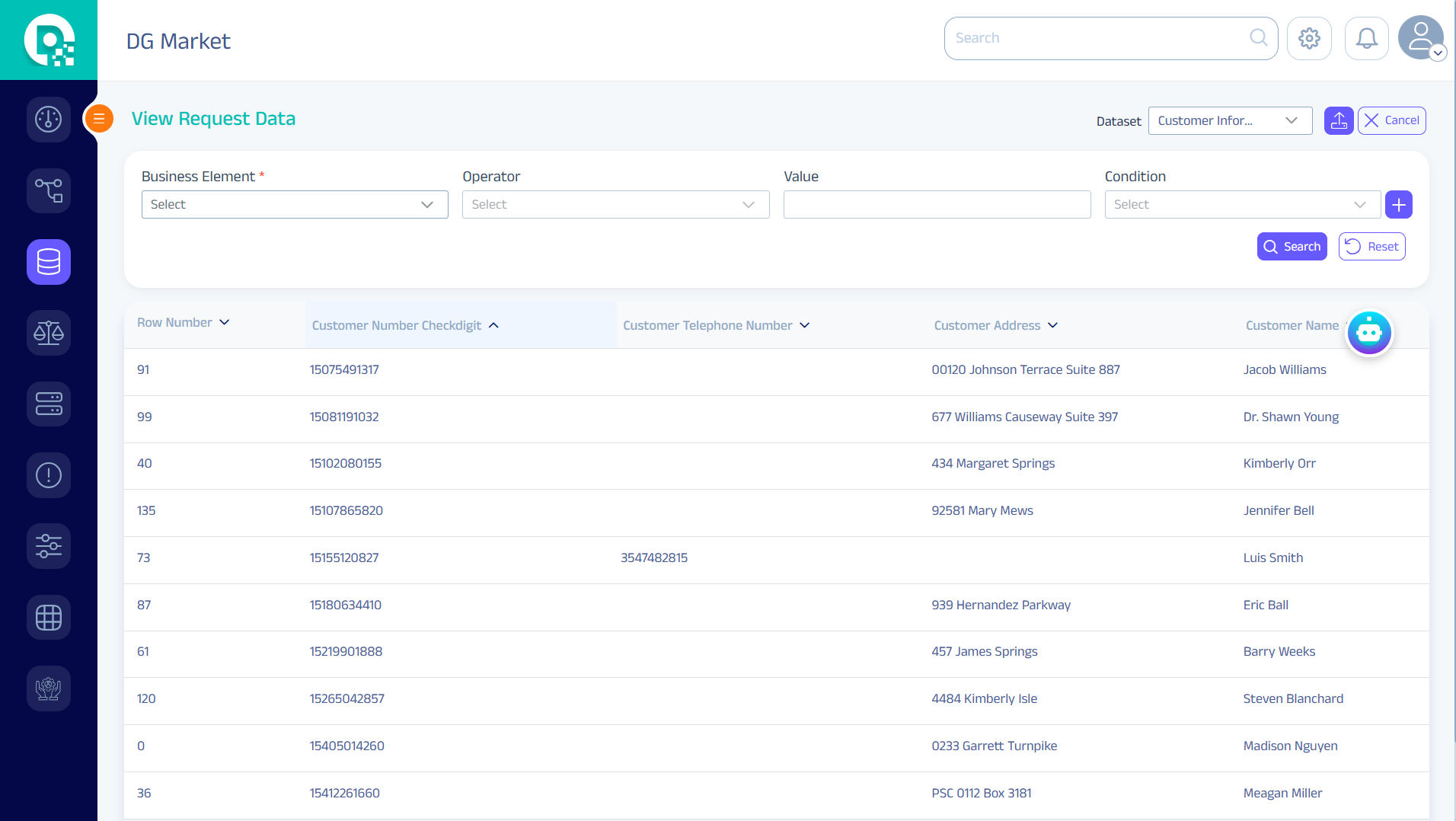The width and height of the screenshot is (1456, 821).
Task: Click the notifications bell icon
Action: point(1366,38)
